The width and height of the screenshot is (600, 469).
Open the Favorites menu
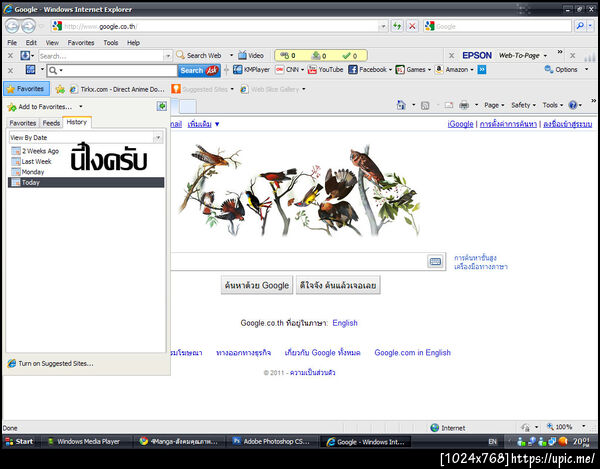click(x=81, y=42)
